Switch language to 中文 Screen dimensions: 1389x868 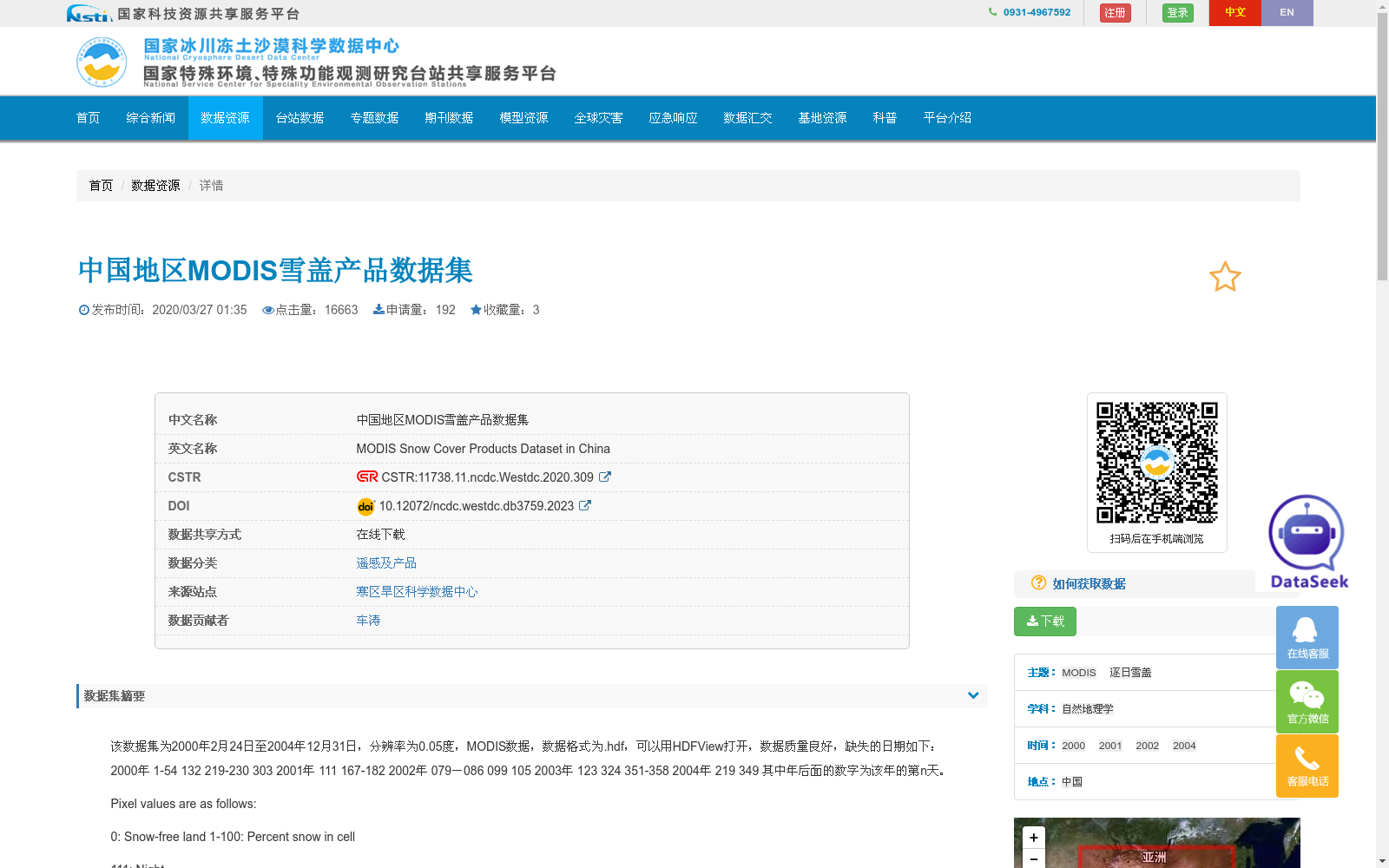pyautogui.click(x=1234, y=13)
